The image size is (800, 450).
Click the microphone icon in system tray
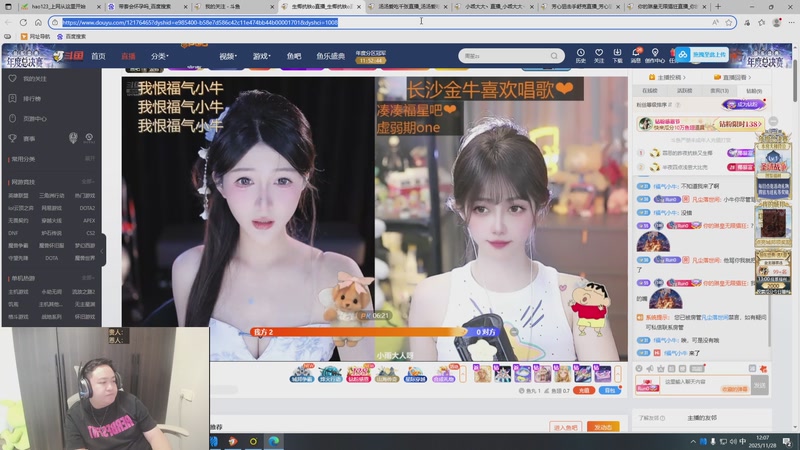pyautogui.click(x=713, y=441)
